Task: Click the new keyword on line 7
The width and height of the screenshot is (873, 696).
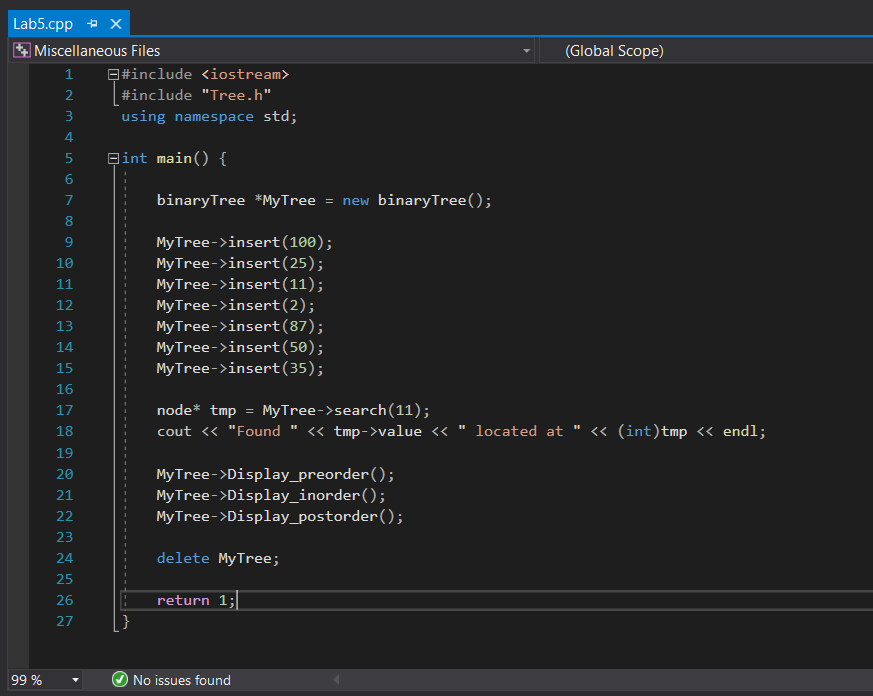Action: (355, 200)
